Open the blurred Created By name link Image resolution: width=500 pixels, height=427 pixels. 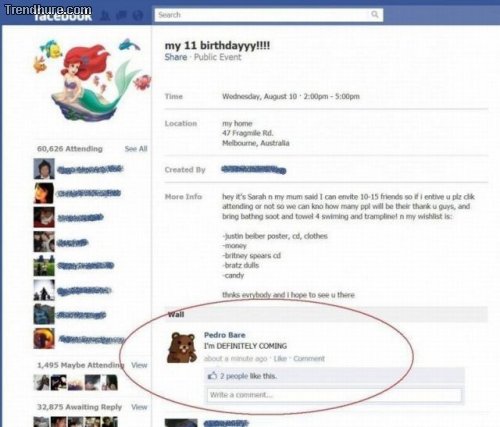click(x=254, y=169)
